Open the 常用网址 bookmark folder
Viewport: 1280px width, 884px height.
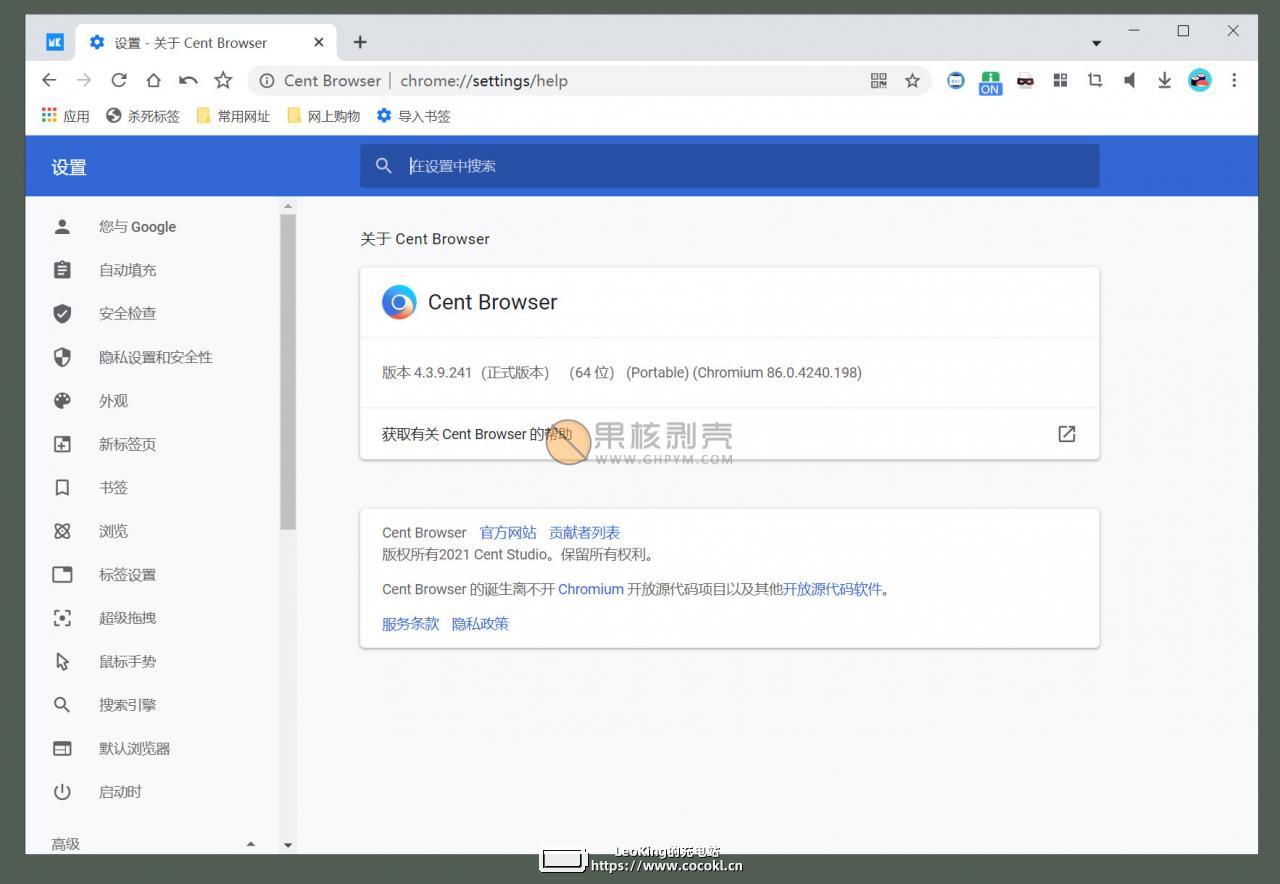233,116
